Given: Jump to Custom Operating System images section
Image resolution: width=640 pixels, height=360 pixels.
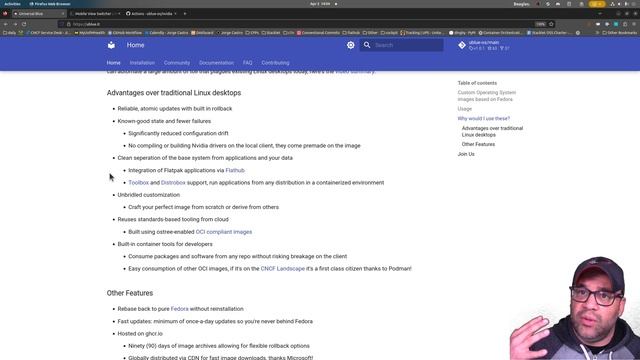Looking at the screenshot, I should click(x=487, y=96).
